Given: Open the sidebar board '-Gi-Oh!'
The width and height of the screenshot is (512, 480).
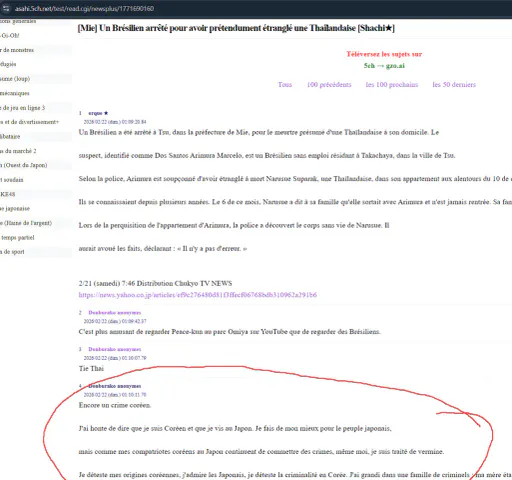Looking at the screenshot, I should tap(10, 36).
